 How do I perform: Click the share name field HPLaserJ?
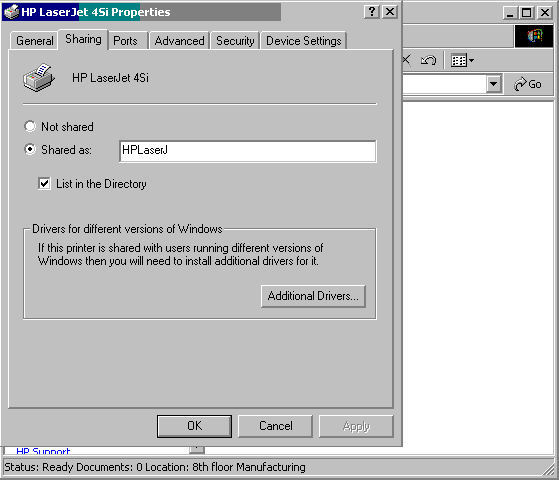pos(247,151)
